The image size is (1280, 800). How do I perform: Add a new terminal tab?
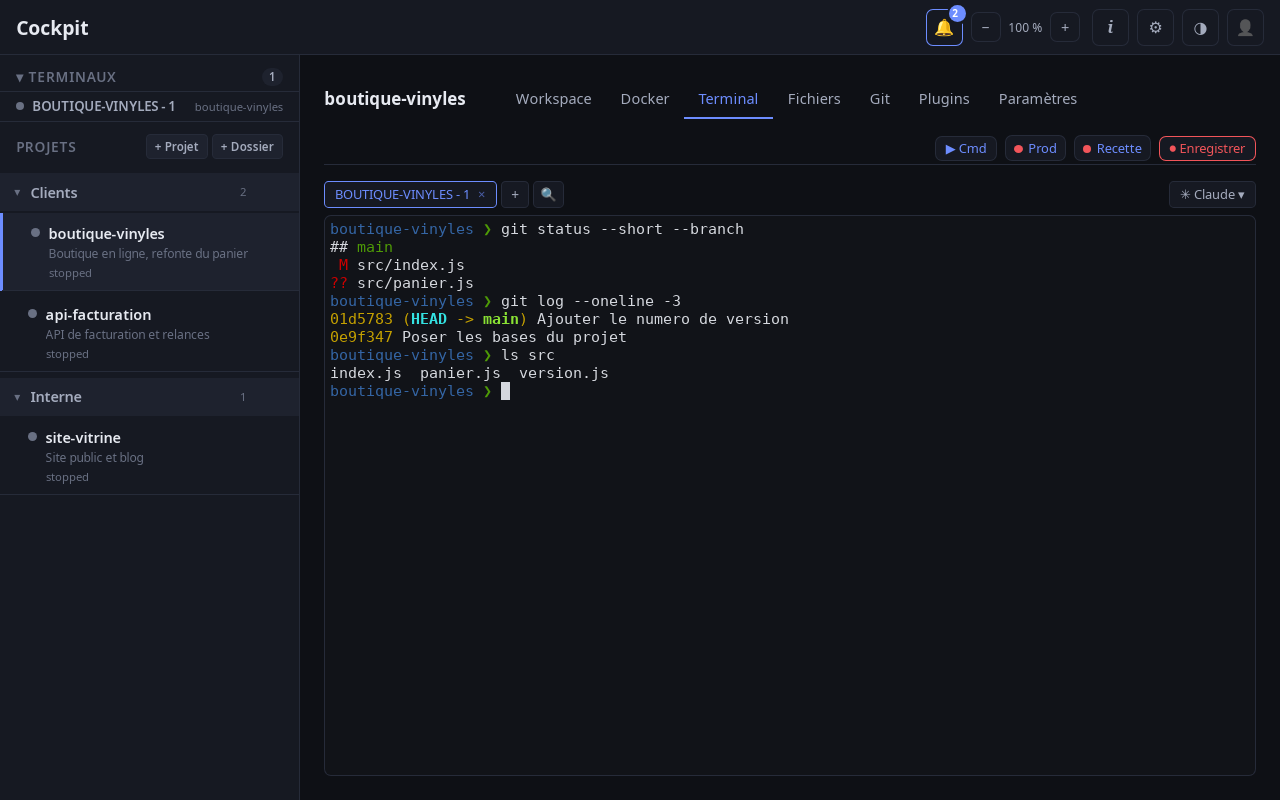[515, 194]
